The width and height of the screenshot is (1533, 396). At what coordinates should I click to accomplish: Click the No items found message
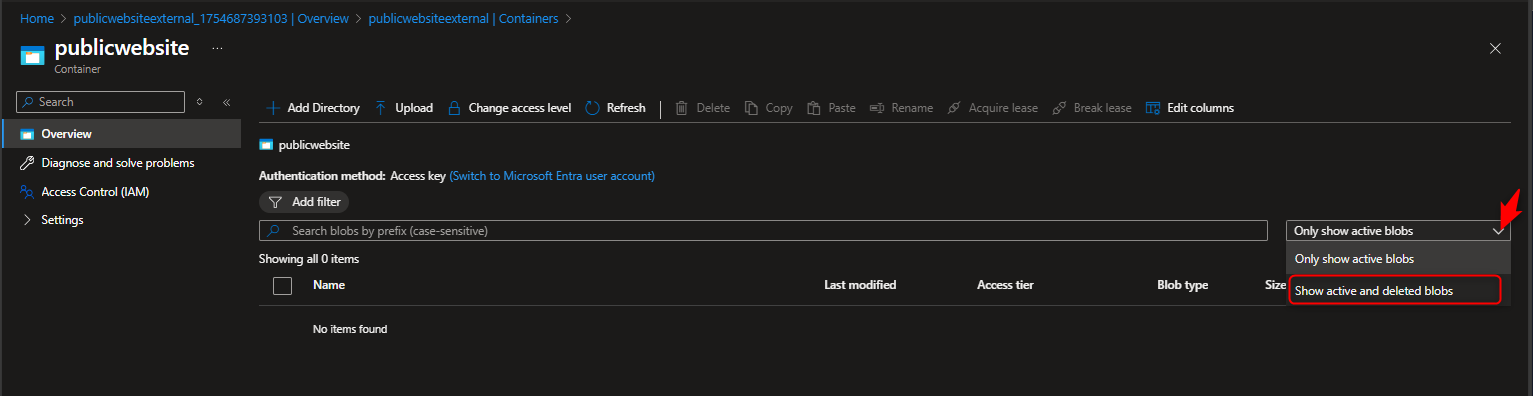click(350, 329)
